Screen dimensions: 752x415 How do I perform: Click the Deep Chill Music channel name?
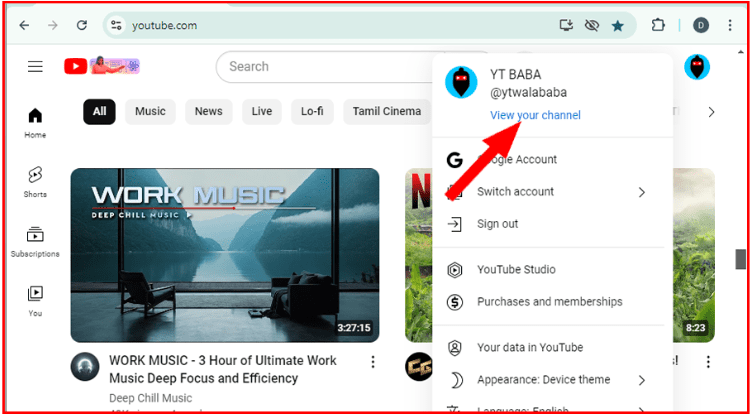(151, 398)
